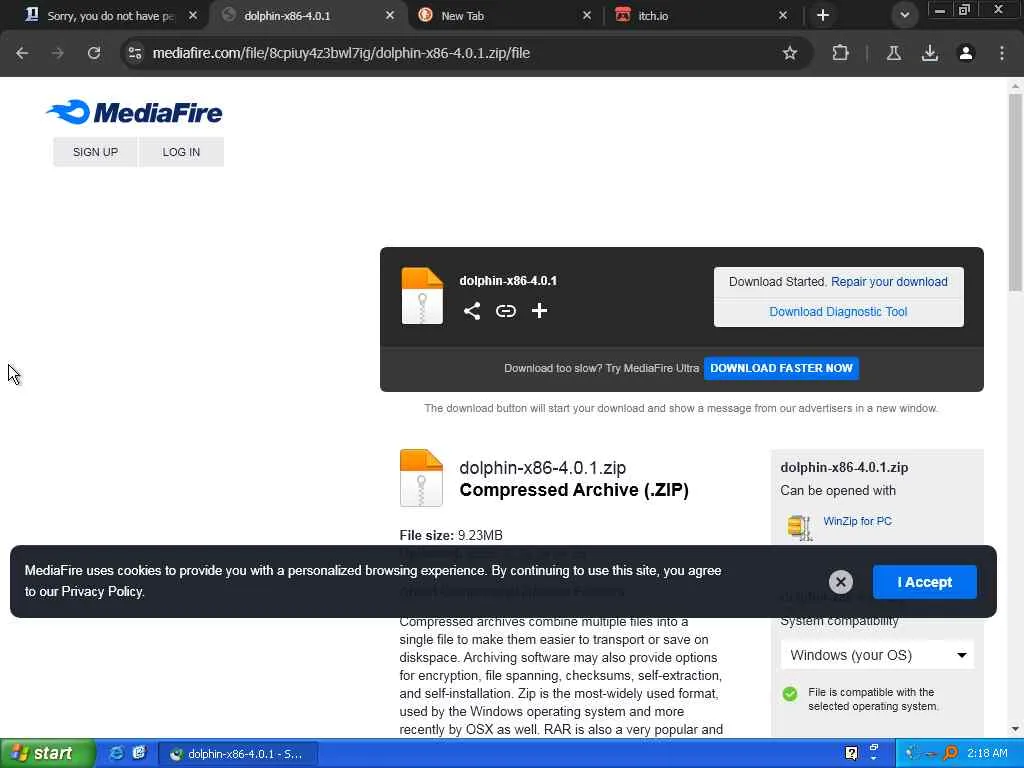This screenshot has width=1024, height=768.
Task: Open the browser extensions puzzle icon
Action: coord(840,53)
